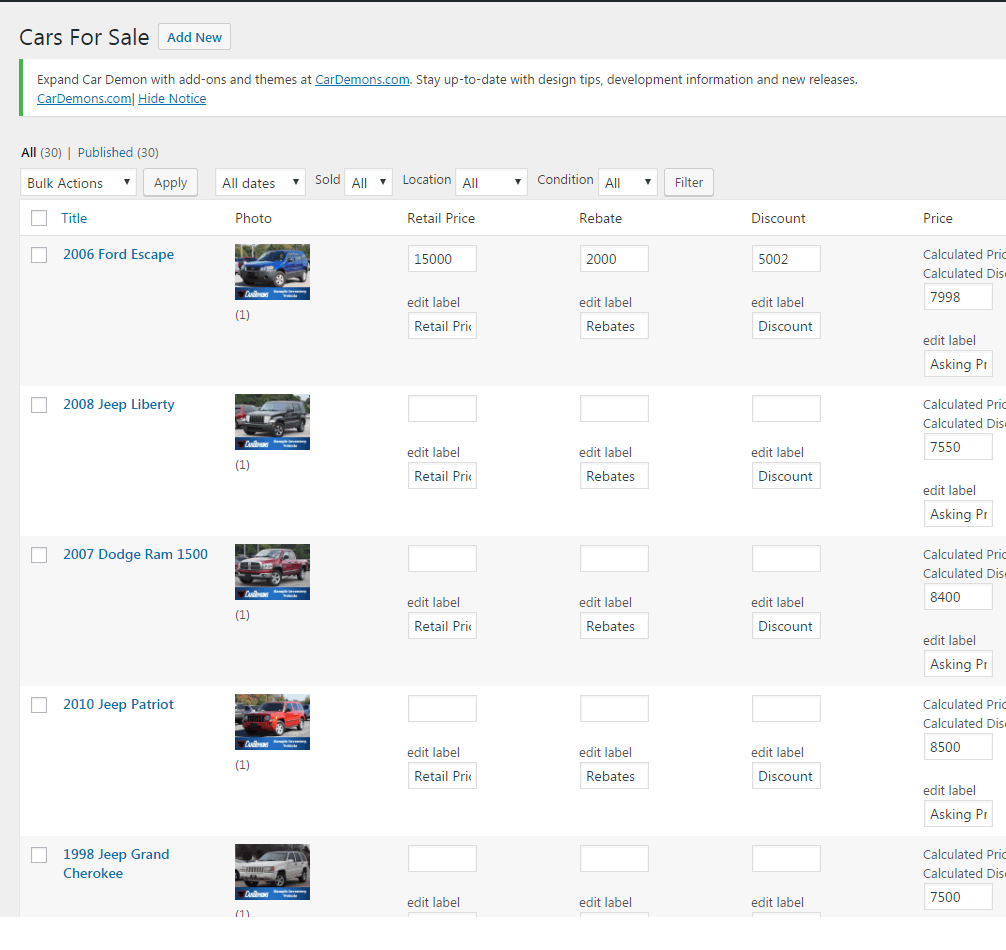1006x950 pixels.
Task: Tick the select-all checkbox beside Title
Action: [x=39, y=218]
